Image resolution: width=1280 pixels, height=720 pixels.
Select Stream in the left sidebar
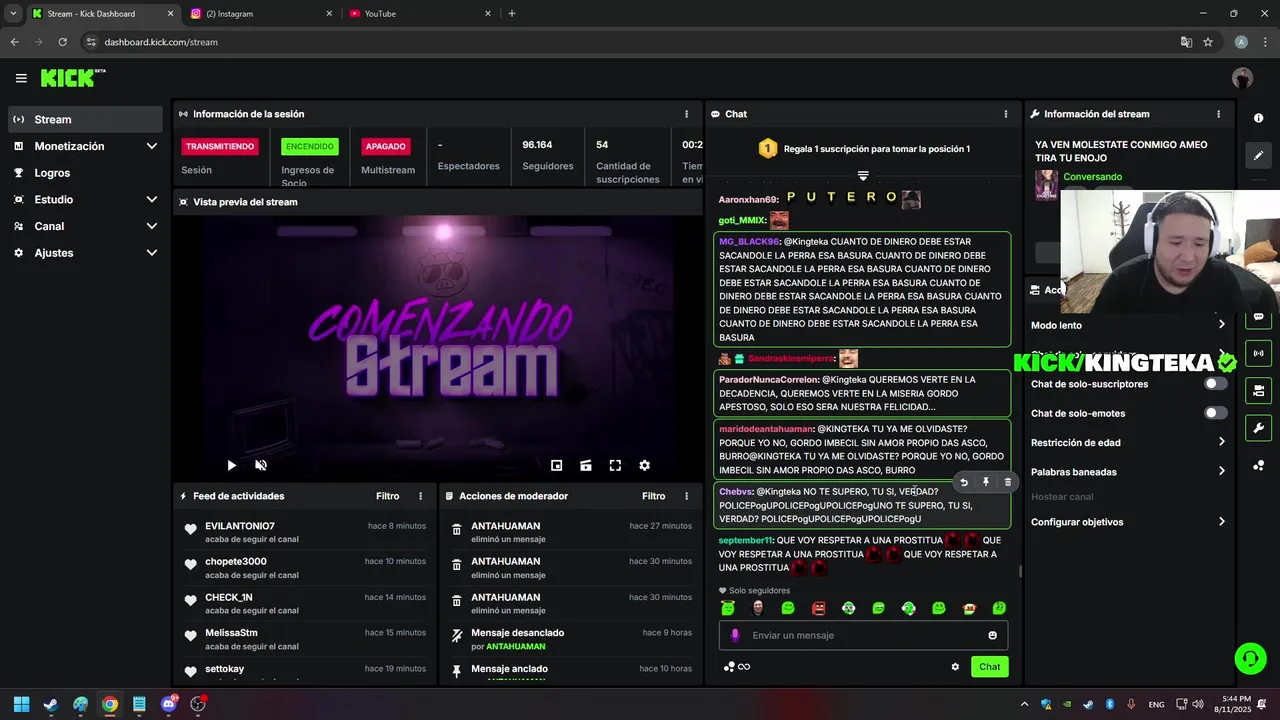[x=85, y=119]
